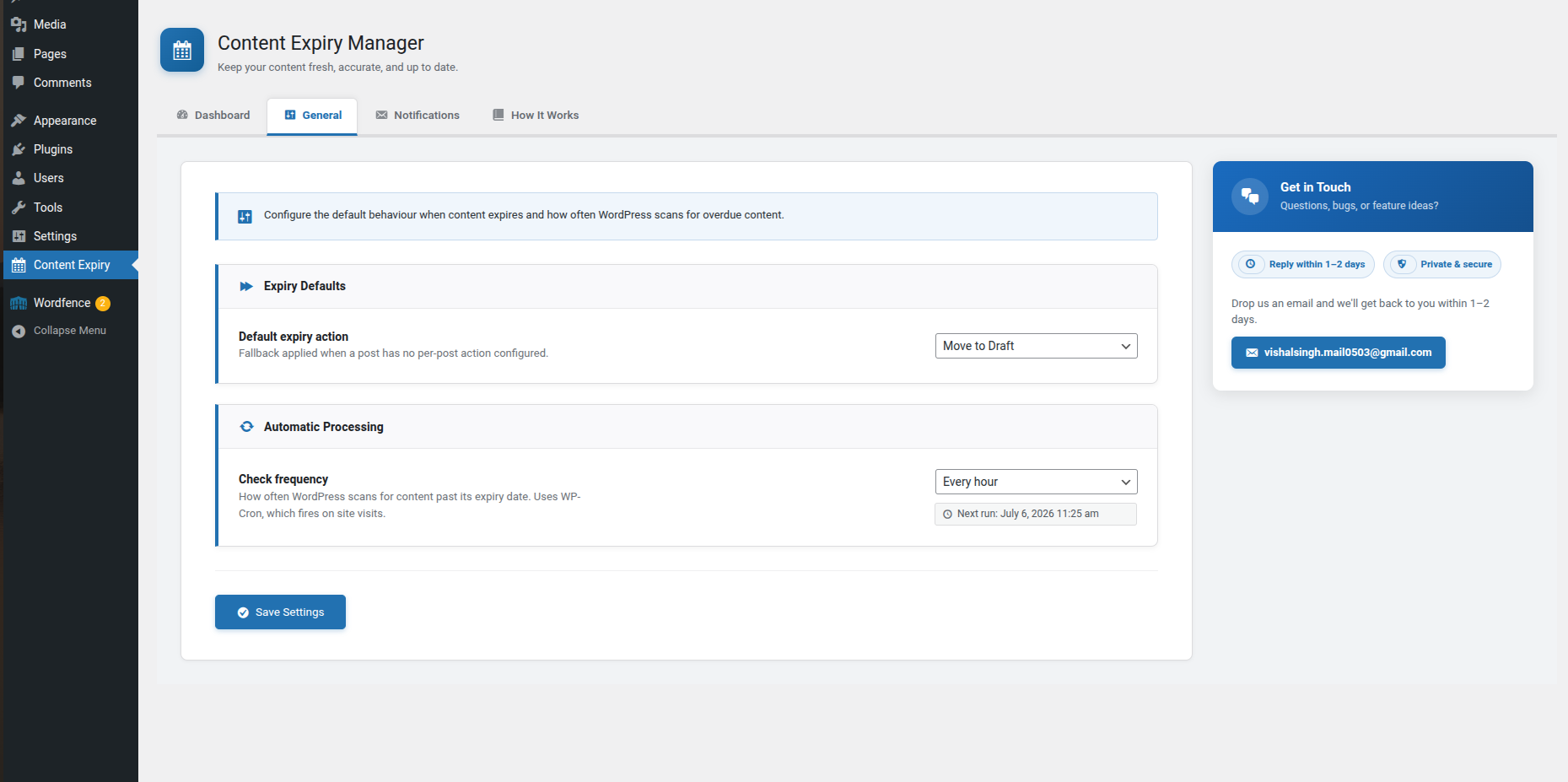Click 'Fallback applied when a post' description
The height and width of the screenshot is (782, 1568).
[x=393, y=353]
